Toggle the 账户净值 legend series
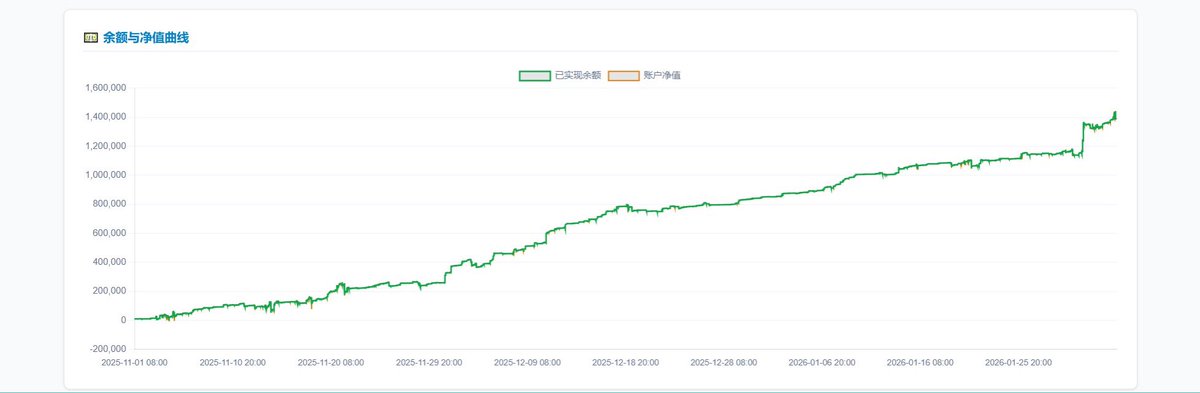Viewport: 1200px width, 393px height. [645, 75]
